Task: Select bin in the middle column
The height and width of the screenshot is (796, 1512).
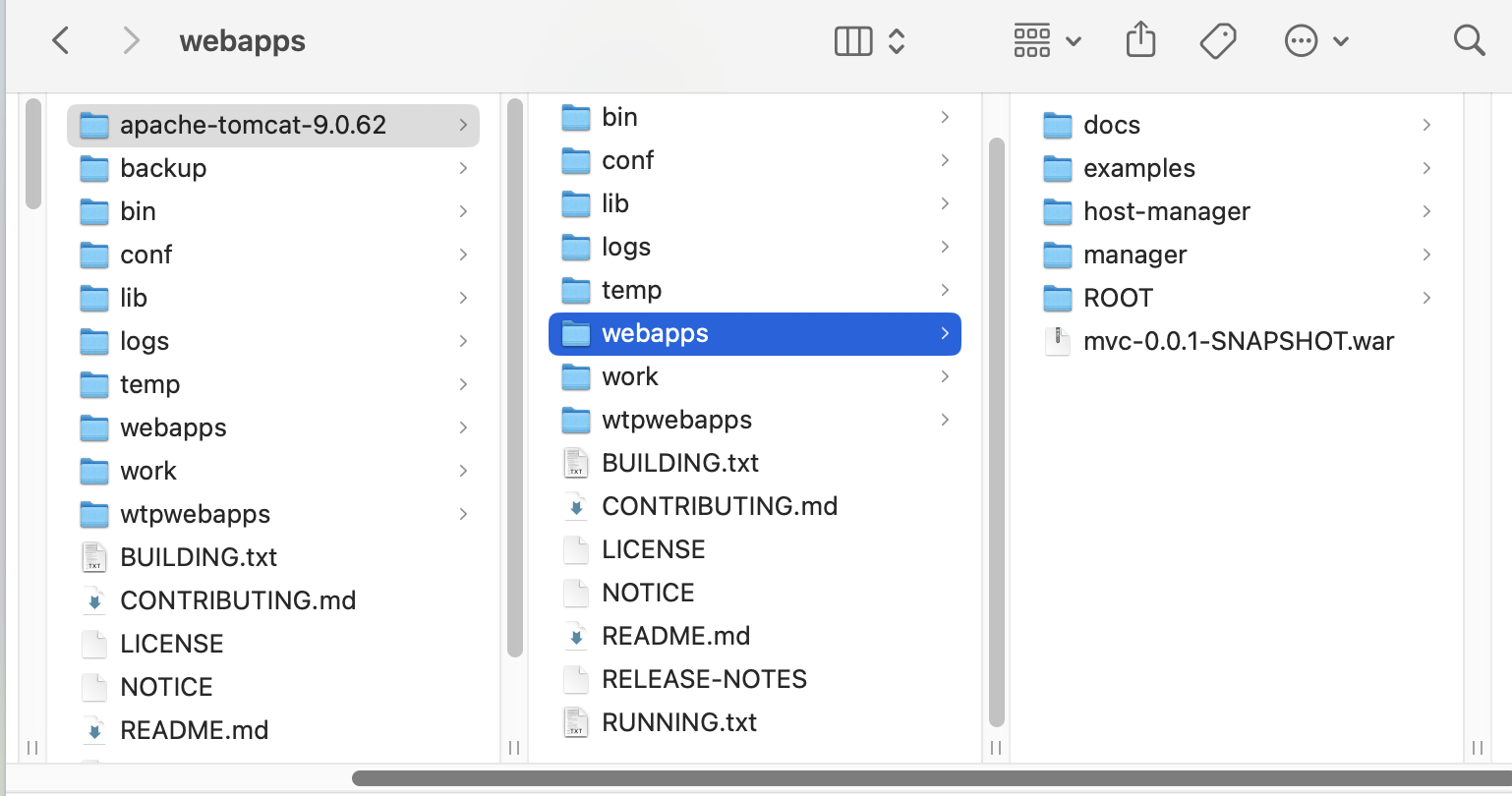Action: pyautogui.click(x=619, y=117)
